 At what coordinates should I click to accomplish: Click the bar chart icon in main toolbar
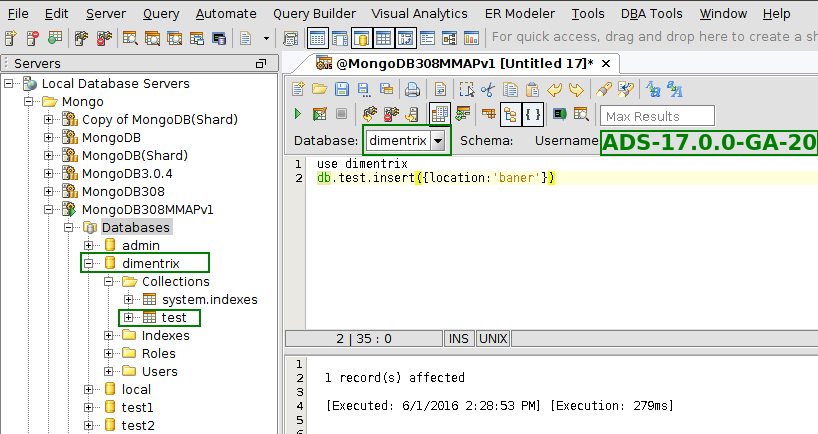tap(471, 38)
